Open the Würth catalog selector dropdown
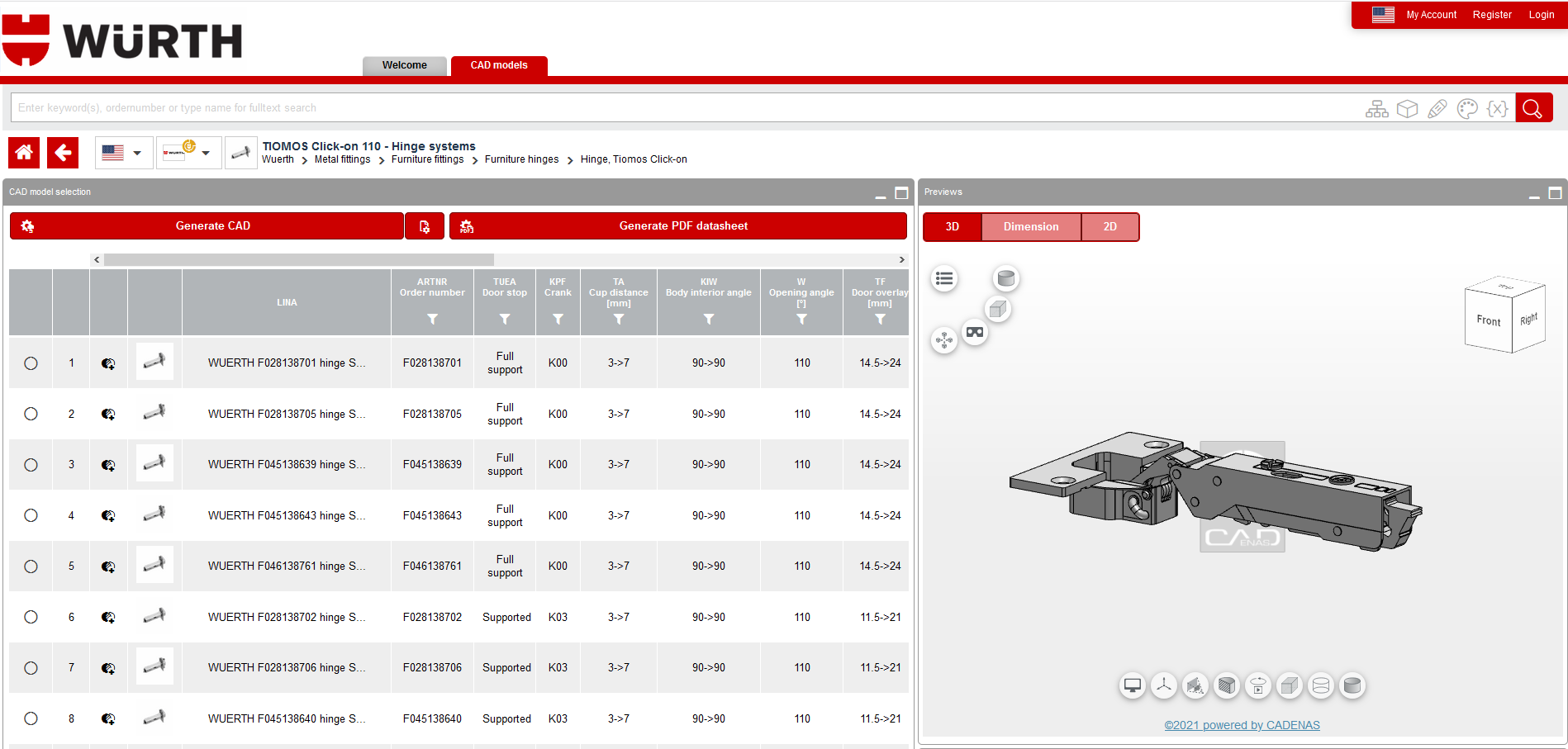 [x=189, y=153]
